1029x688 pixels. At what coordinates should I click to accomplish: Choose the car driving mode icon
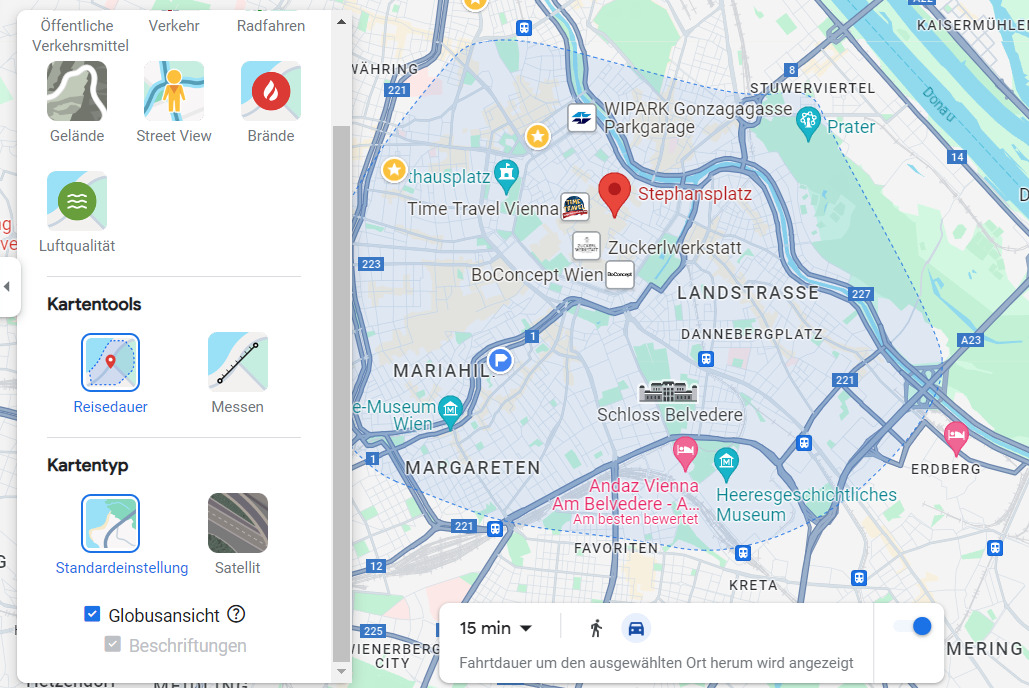(636, 628)
